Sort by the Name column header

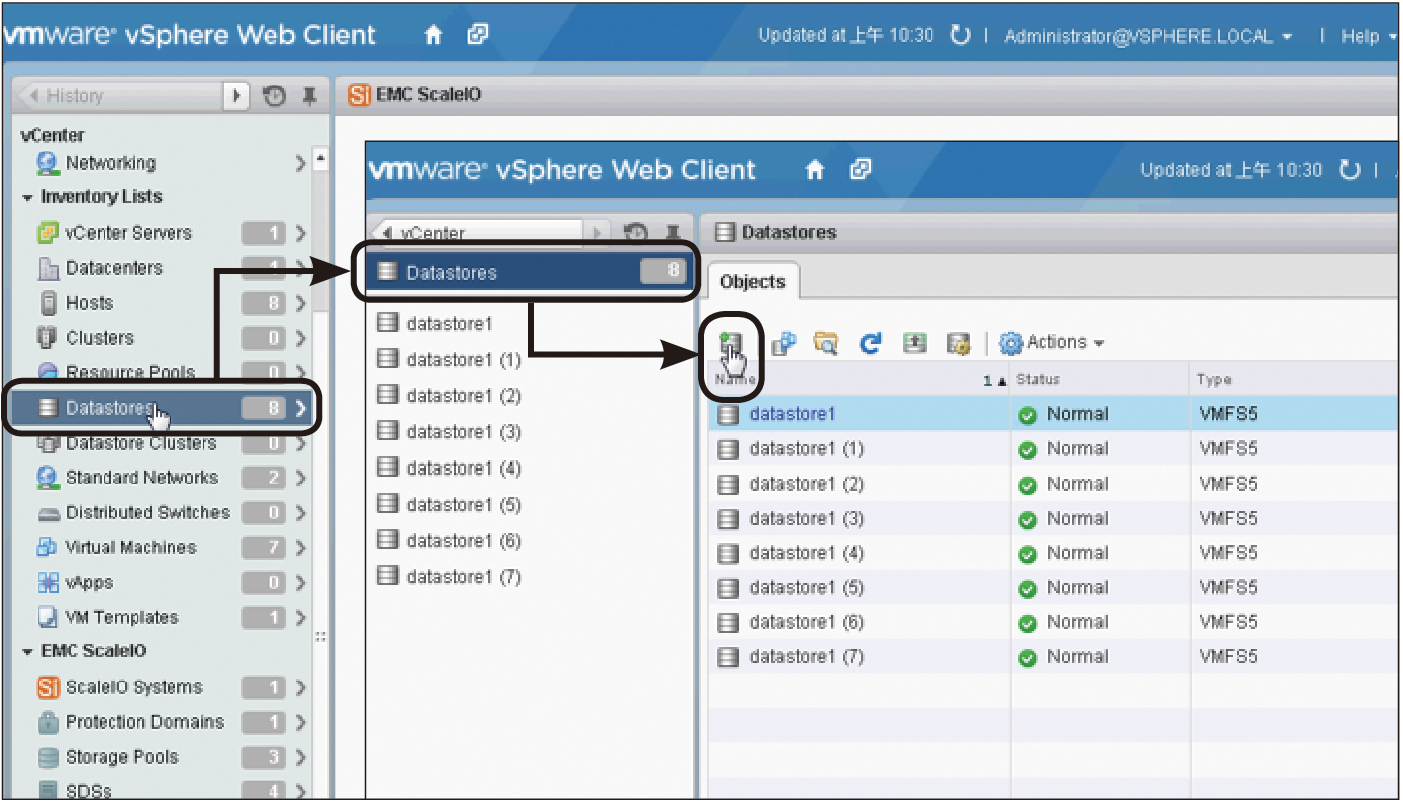click(x=859, y=380)
